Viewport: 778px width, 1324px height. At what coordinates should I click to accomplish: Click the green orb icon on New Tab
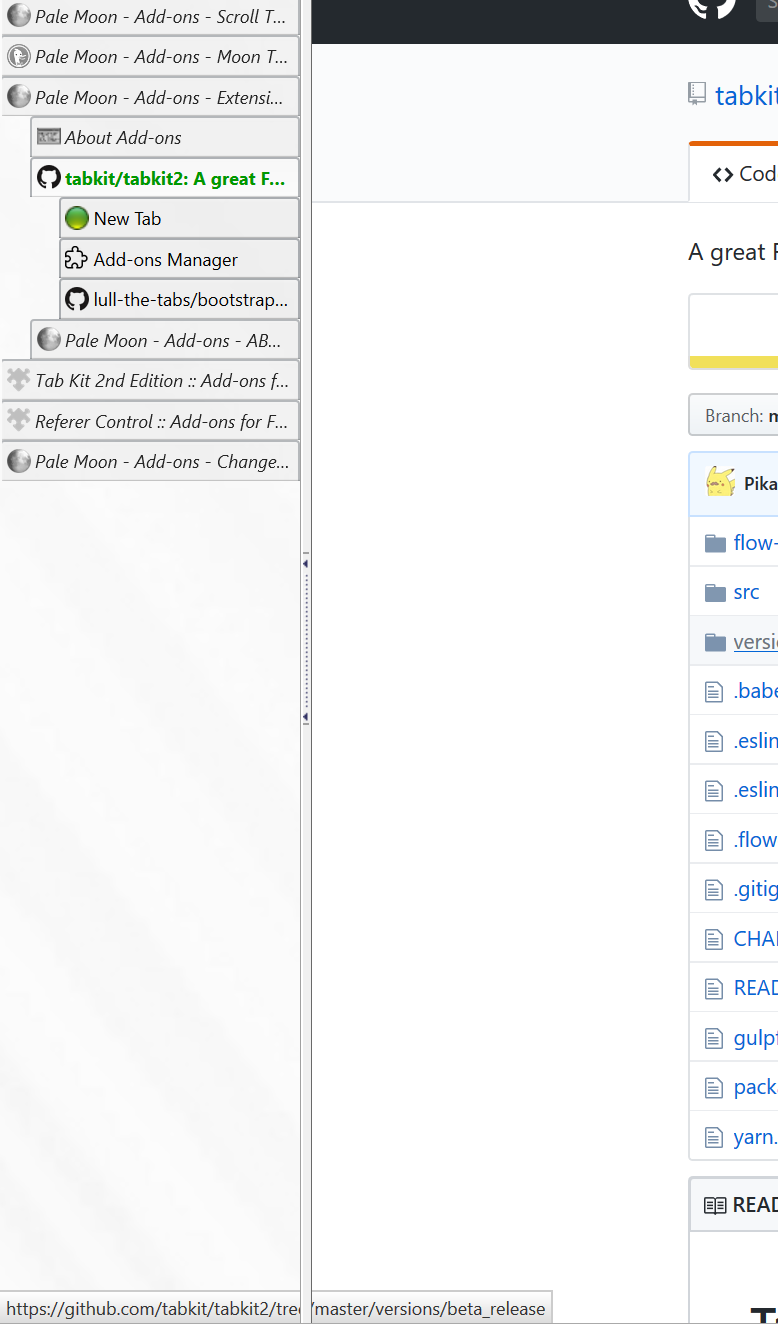77,219
